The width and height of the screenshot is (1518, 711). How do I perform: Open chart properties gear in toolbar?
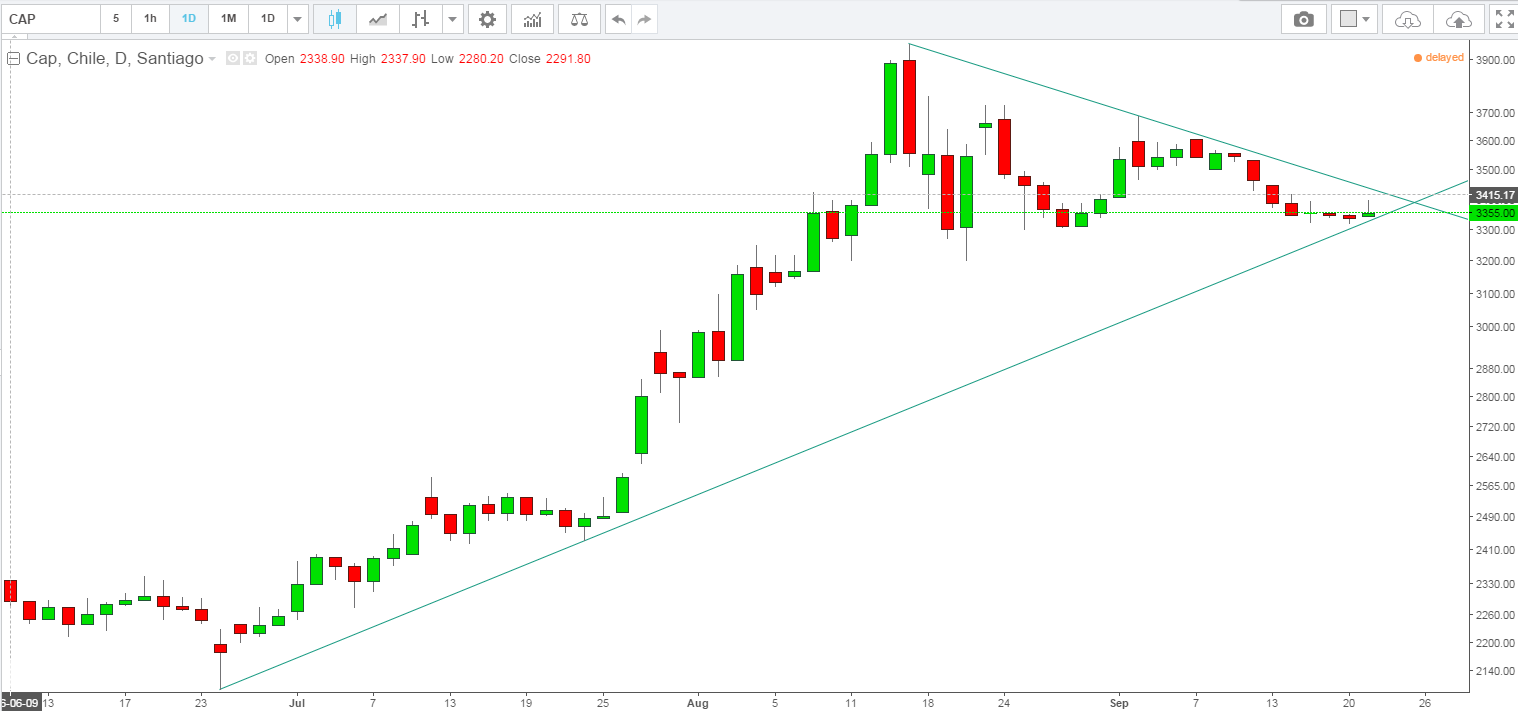(x=487, y=19)
